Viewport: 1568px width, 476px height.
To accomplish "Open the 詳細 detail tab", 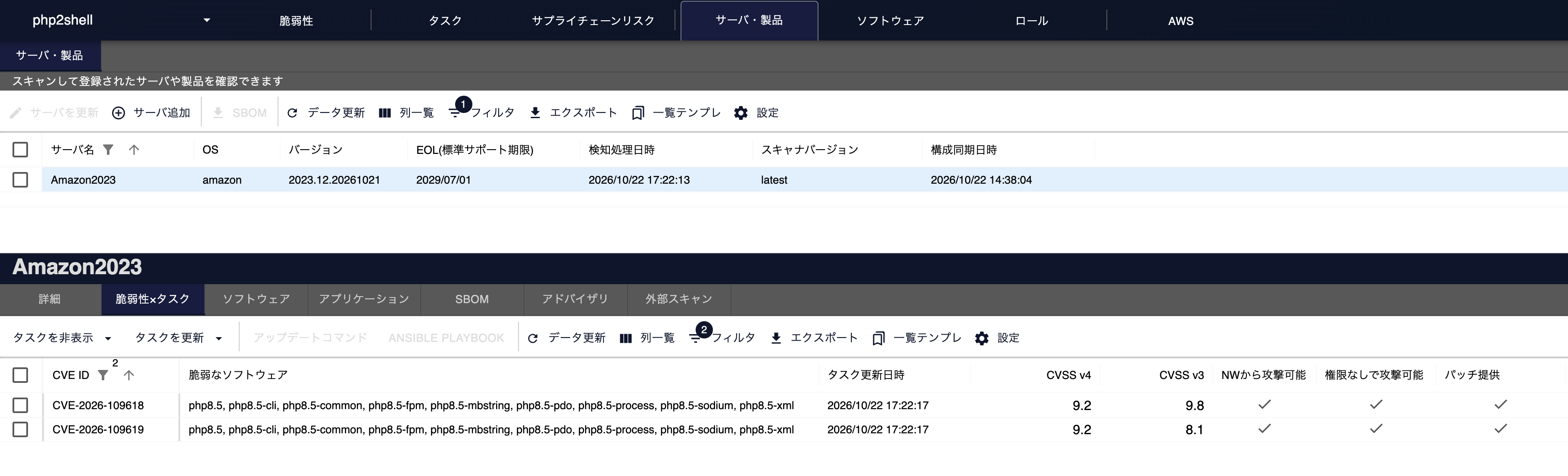I will click(x=49, y=299).
